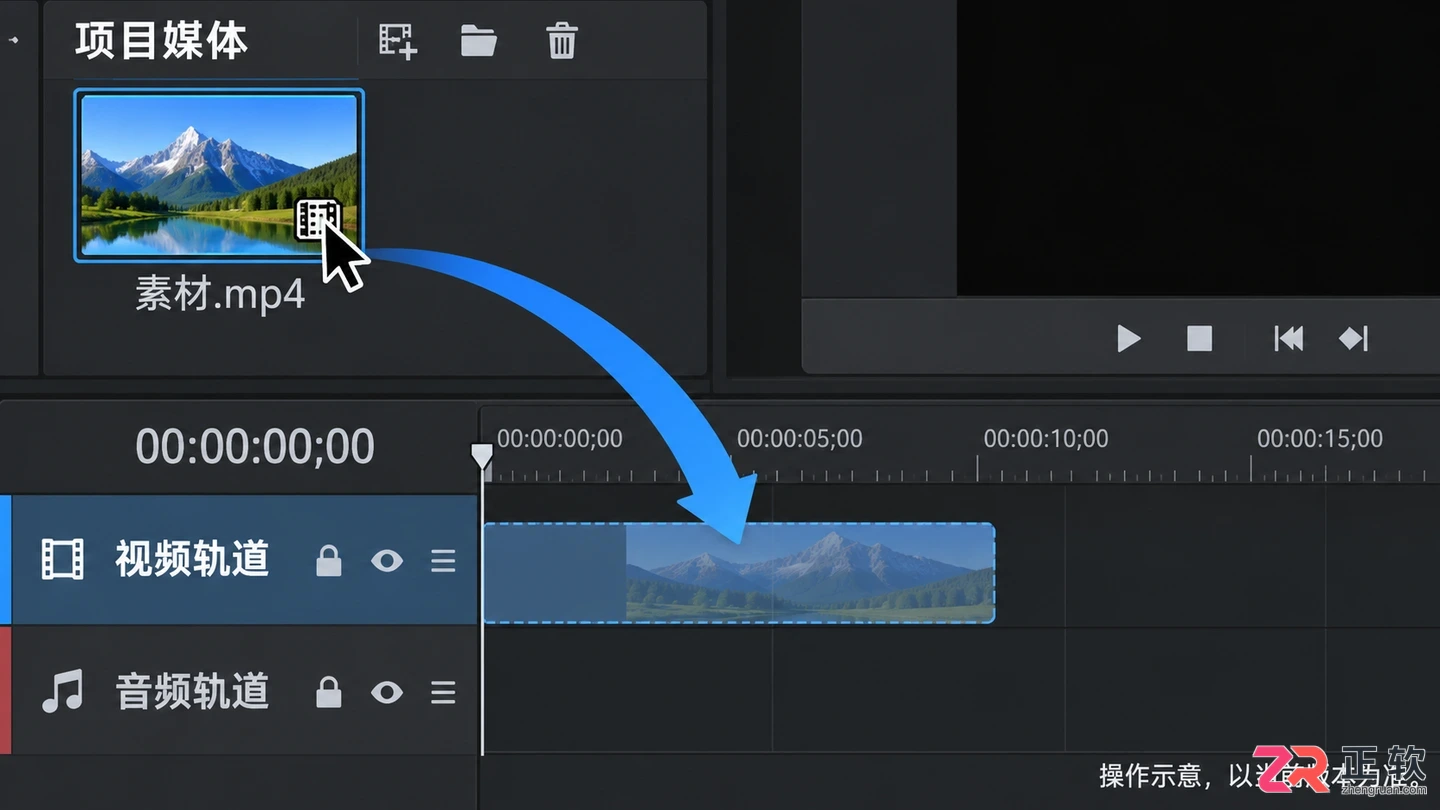1440x810 pixels.
Task: Lock the 音频轨道 track
Action: pyautogui.click(x=329, y=692)
